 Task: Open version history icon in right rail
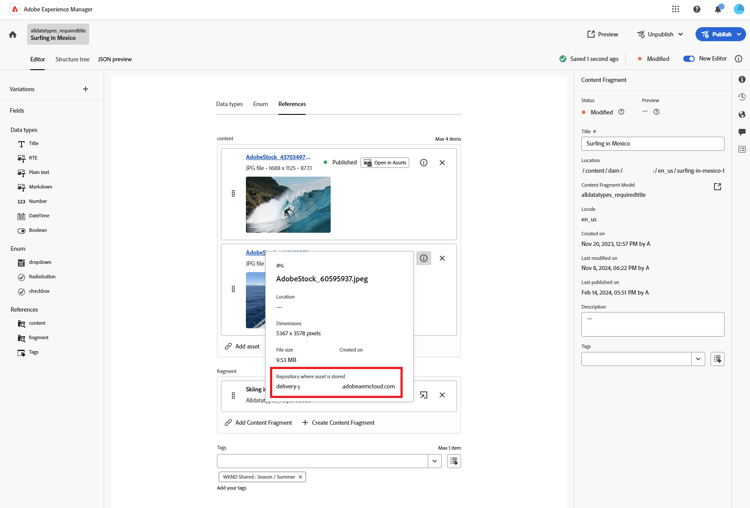click(742, 97)
